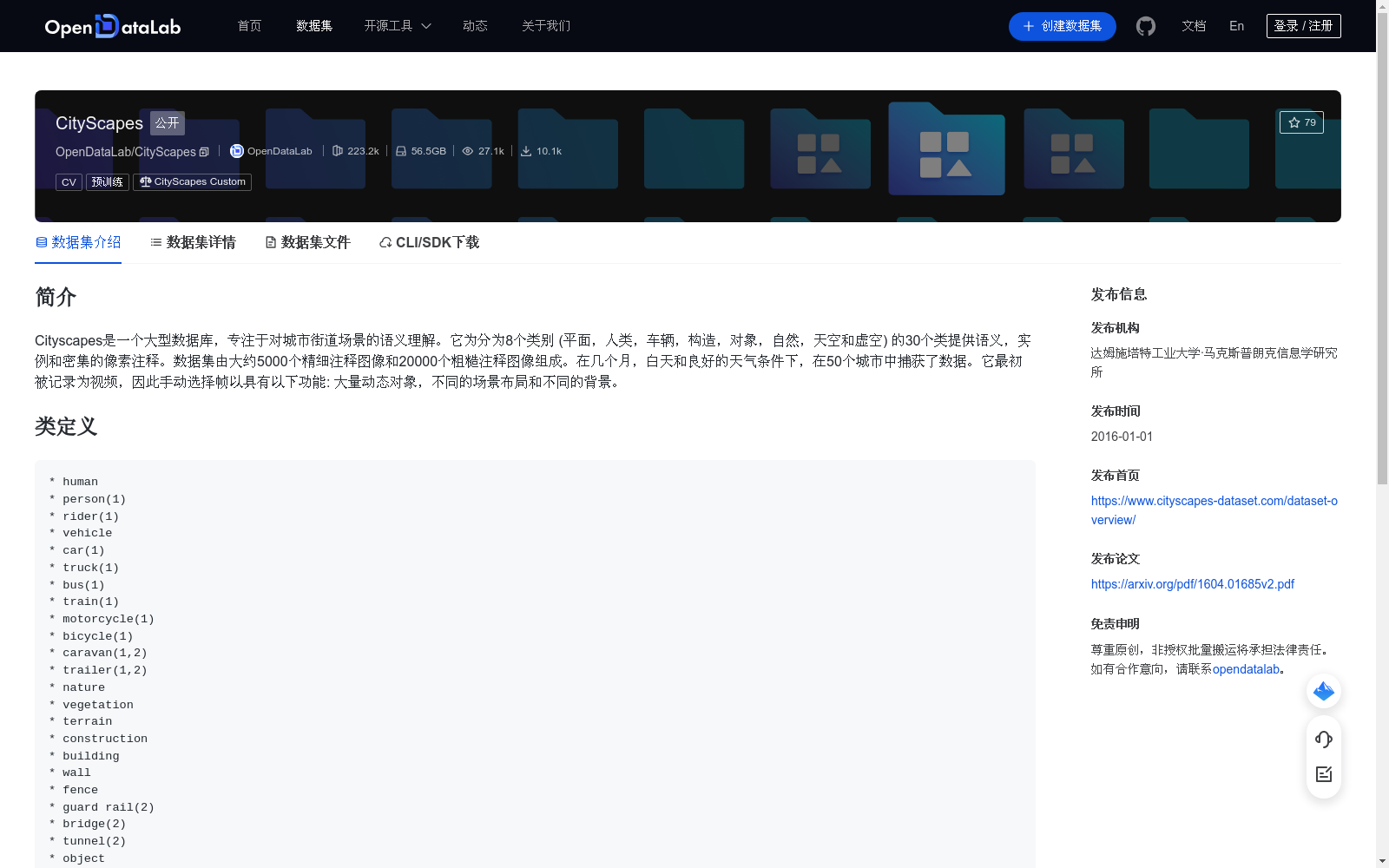
Task: Open the CLI/SDK下载 tab
Action: coord(429,242)
